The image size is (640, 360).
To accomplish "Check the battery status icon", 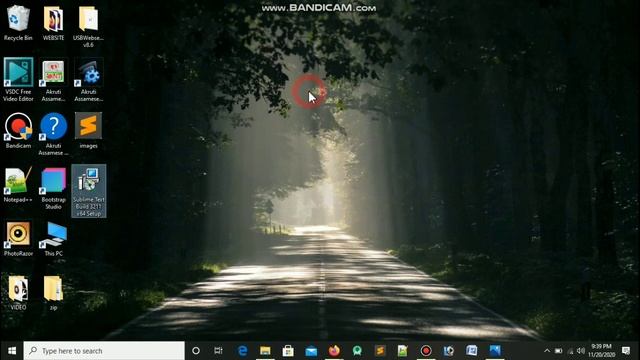I will [x=559, y=351].
